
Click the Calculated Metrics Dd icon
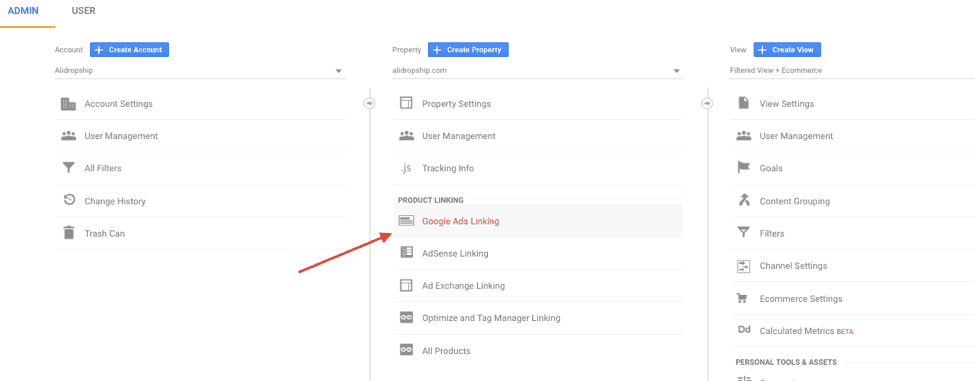744,330
